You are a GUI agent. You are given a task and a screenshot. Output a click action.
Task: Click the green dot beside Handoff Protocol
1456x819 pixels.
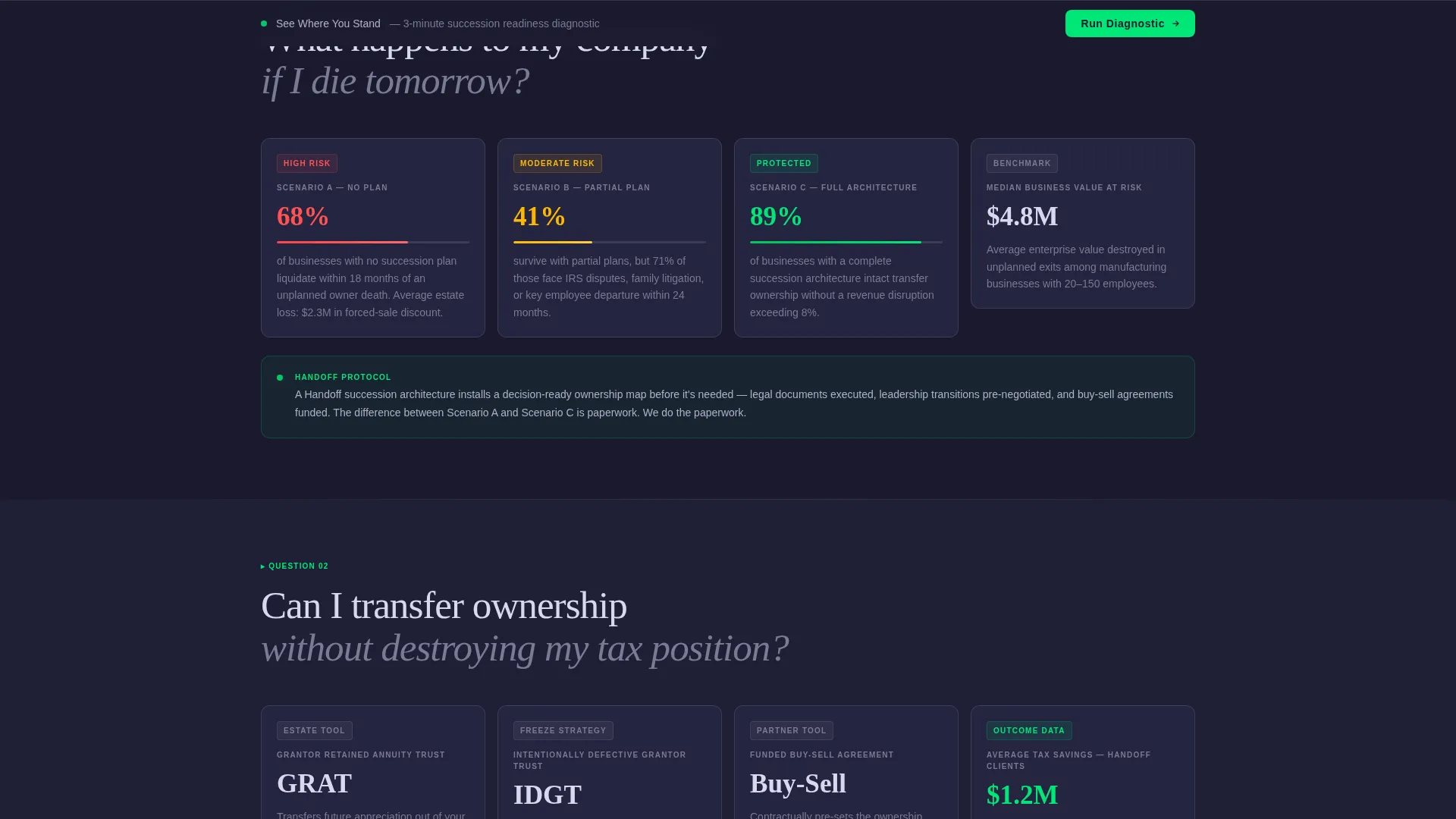(x=280, y=378)
